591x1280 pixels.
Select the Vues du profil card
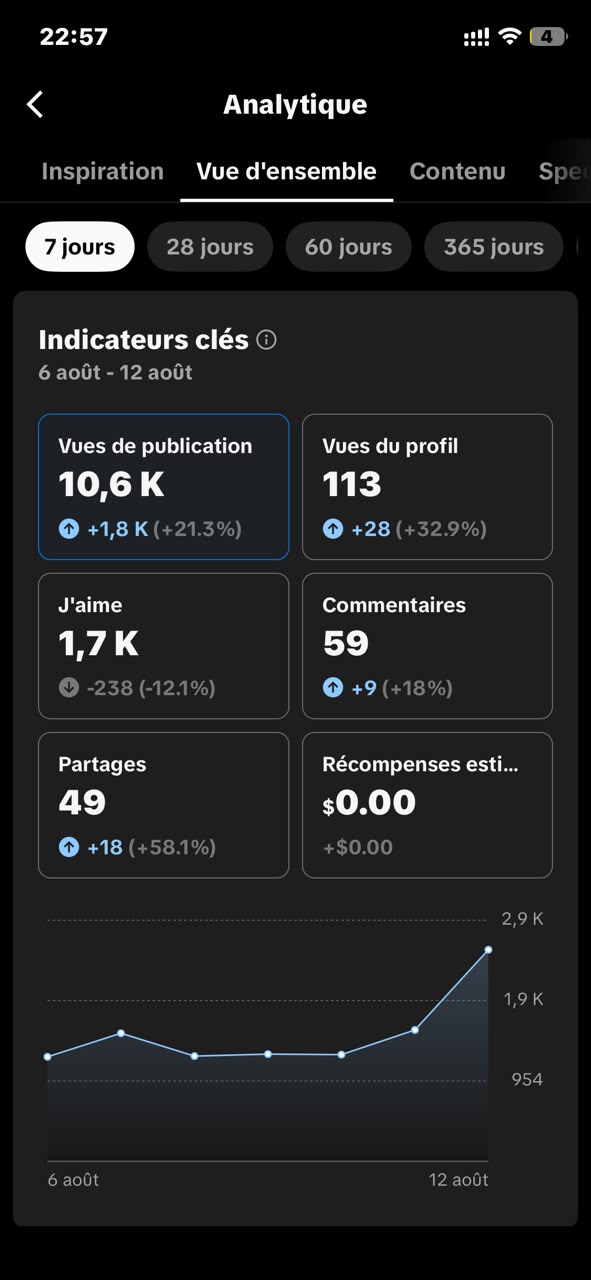coord(427,487)
